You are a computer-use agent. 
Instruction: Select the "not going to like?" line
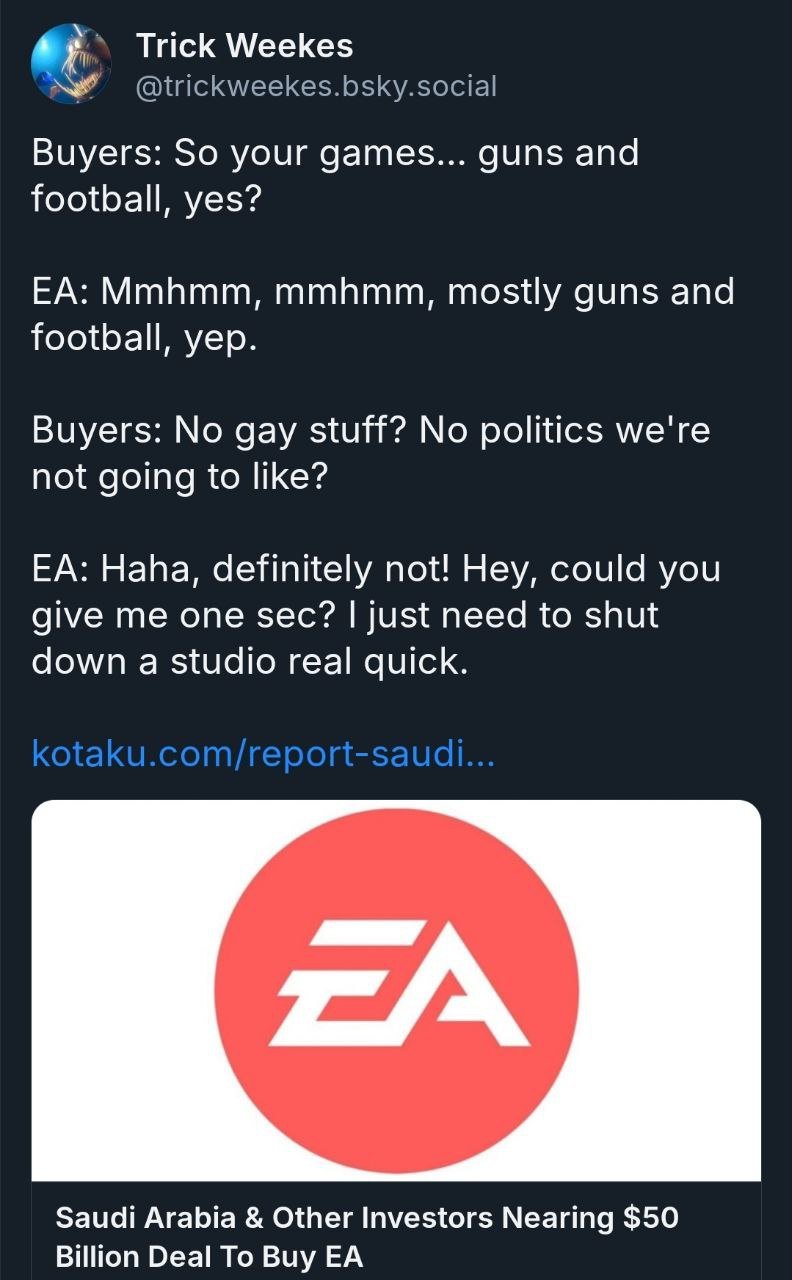click(179, 476)
